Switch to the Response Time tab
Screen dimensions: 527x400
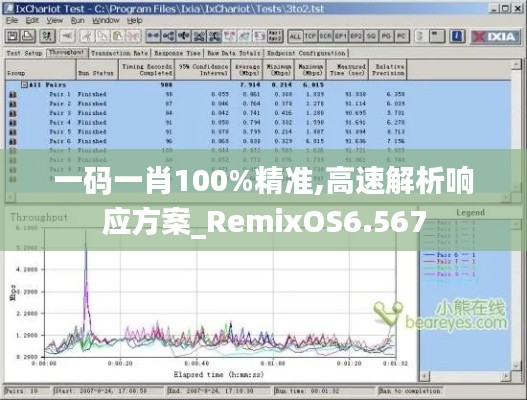point(177,53)
